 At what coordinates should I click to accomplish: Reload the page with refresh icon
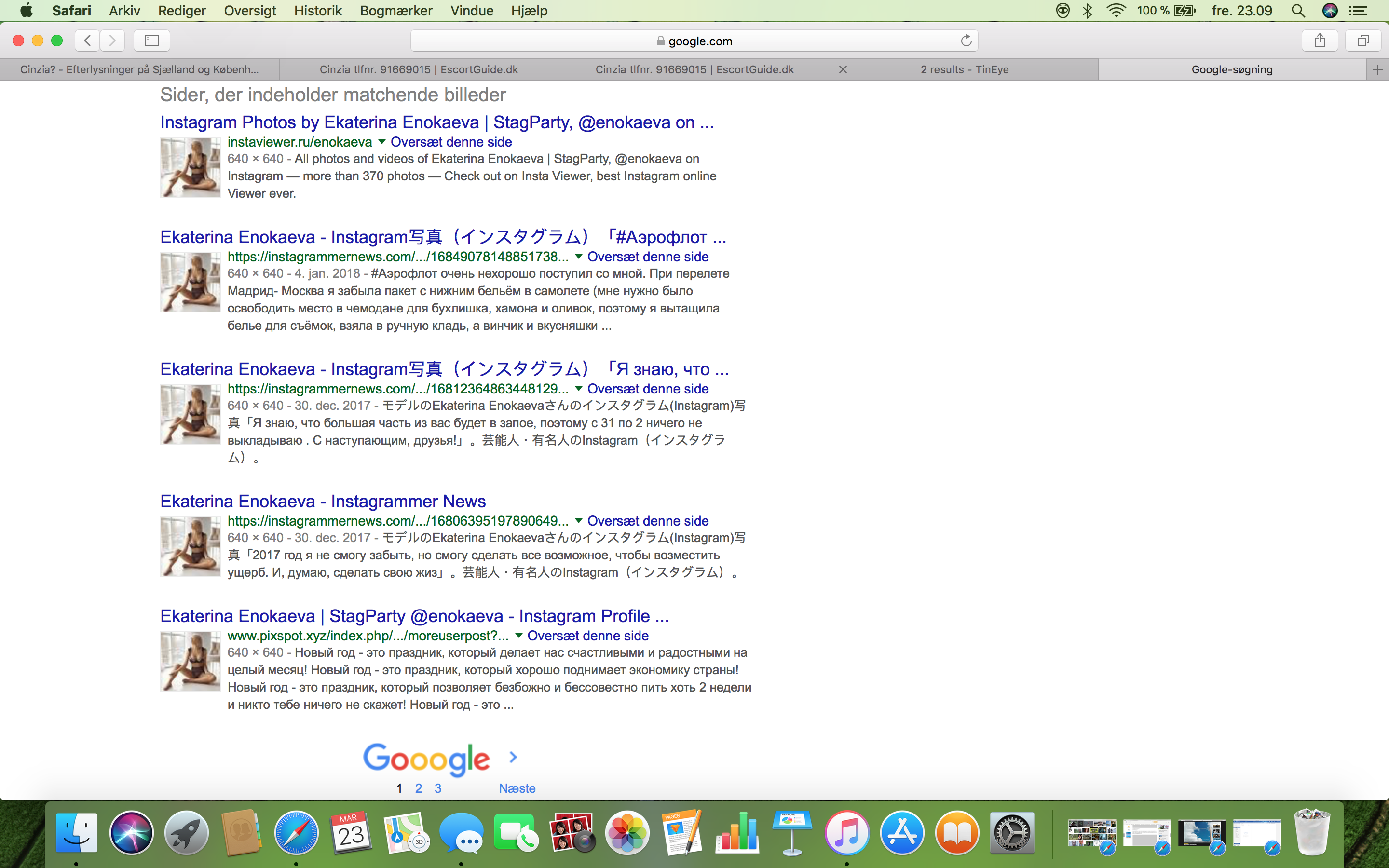(x=966, y=40)
